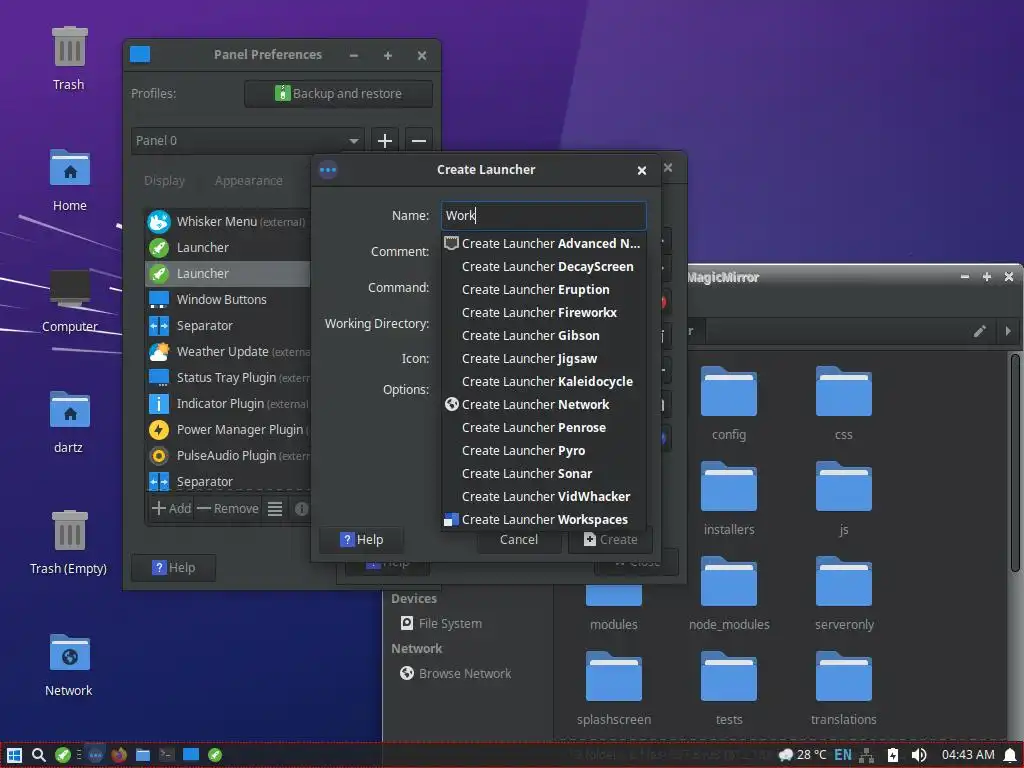Click Remove below the panel items list
Screen dimensions: 1024x768
229,509
